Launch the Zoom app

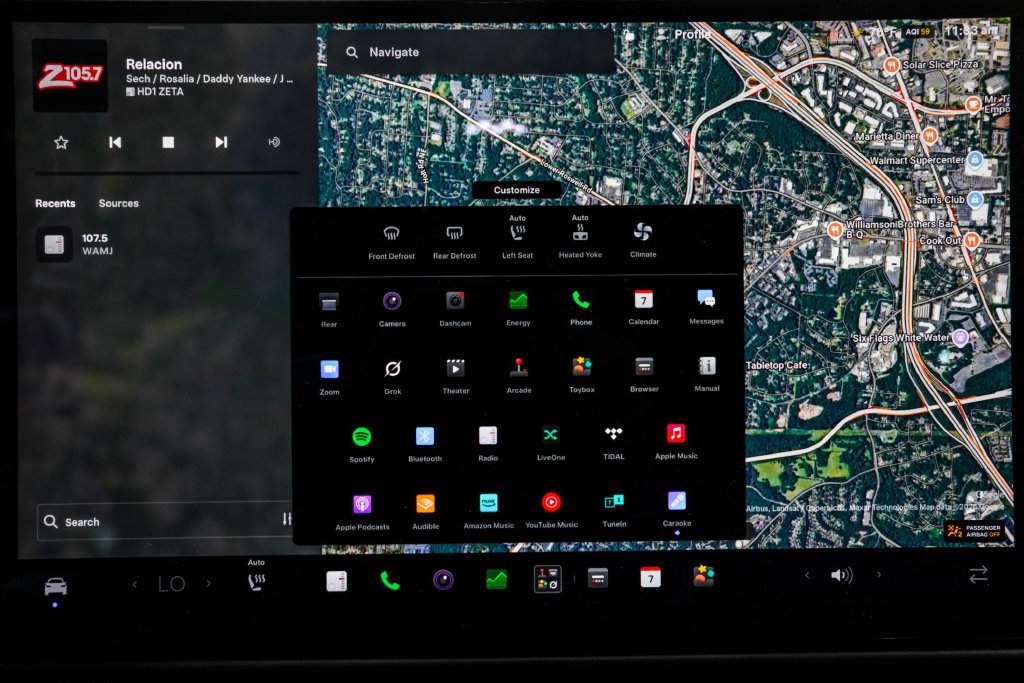(x=329, y=377)
